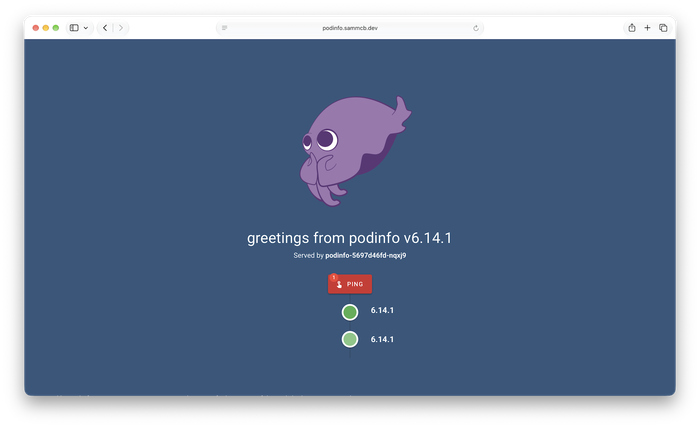This screenshot has height=428, width=700.
Task: Click the lower pale green status circle
Action: (x=350, y=339)
